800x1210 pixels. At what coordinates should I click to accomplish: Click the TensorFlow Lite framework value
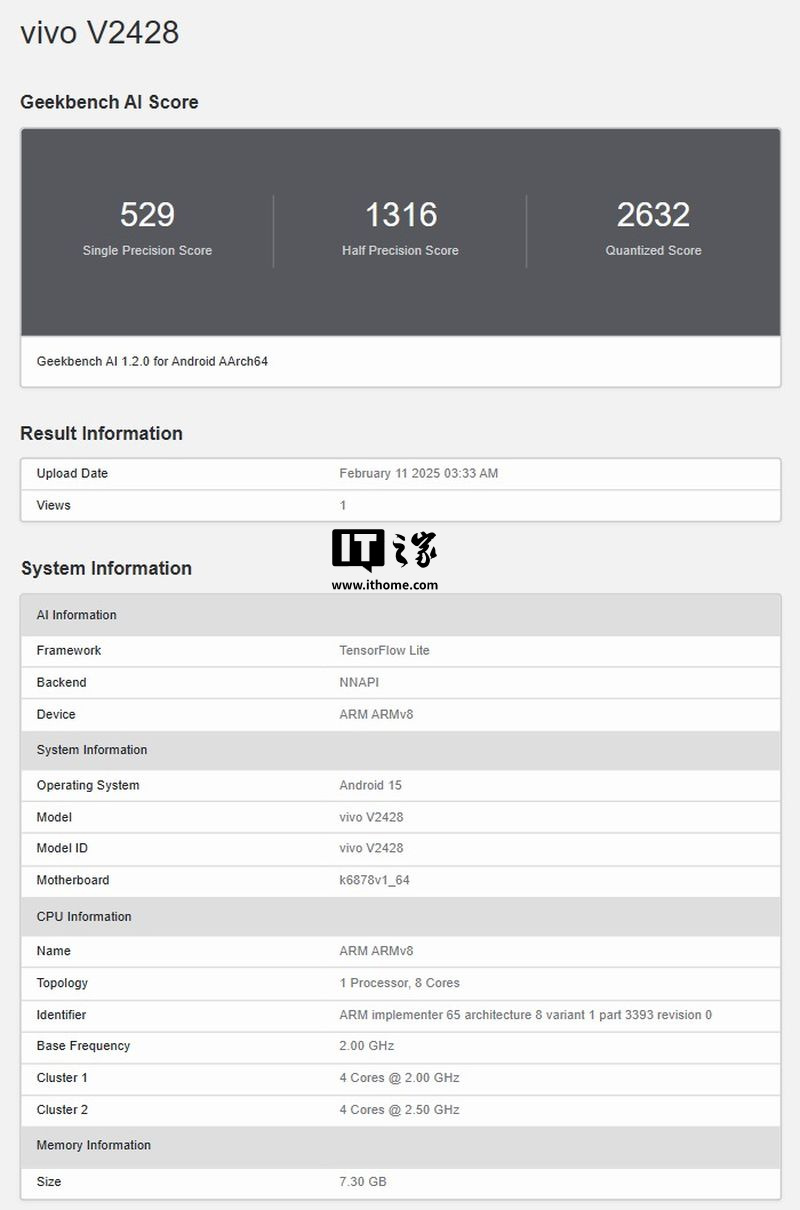click(x=384, y=650)
